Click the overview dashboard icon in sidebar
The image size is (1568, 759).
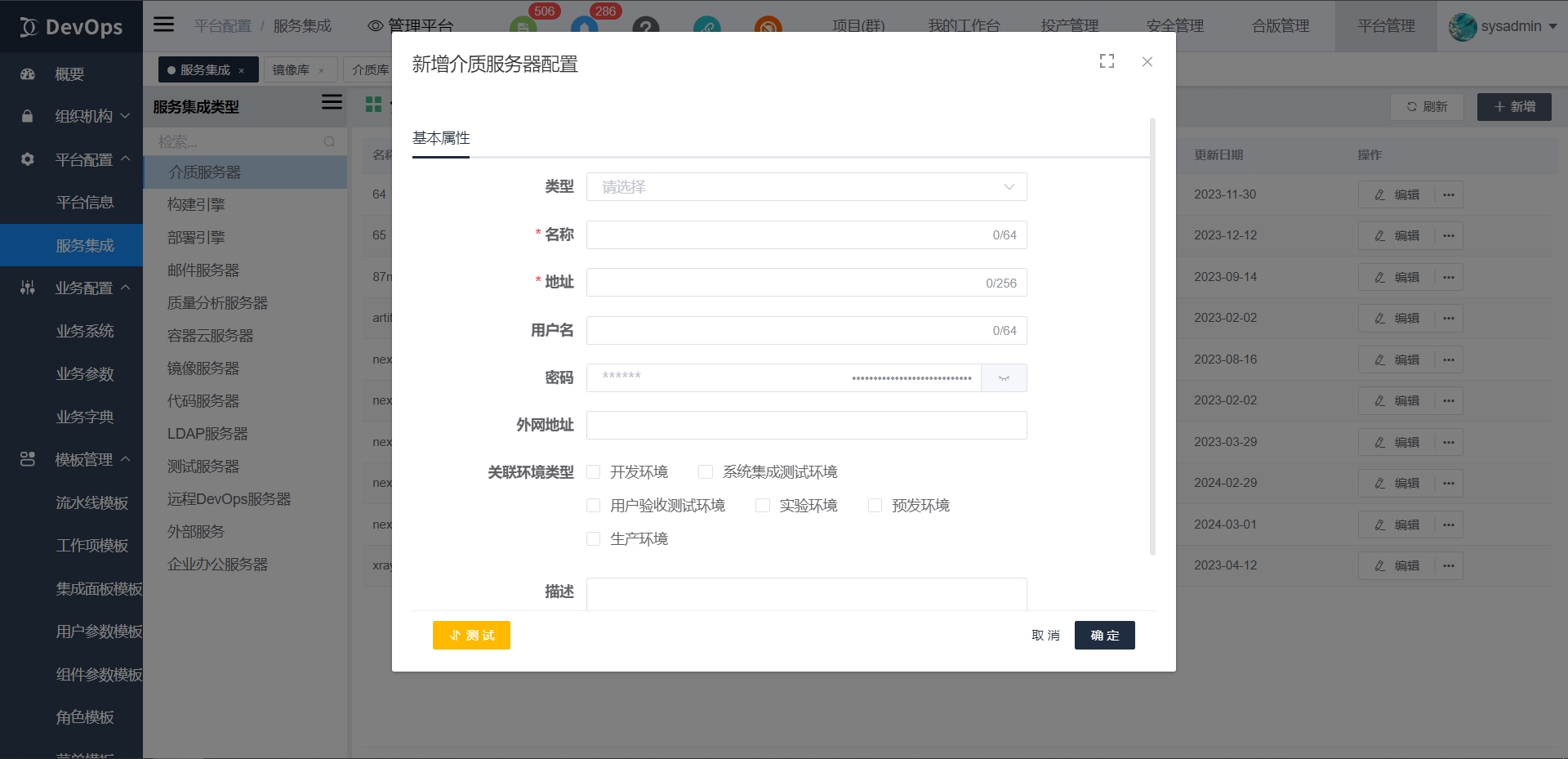(x=28, y=74)
